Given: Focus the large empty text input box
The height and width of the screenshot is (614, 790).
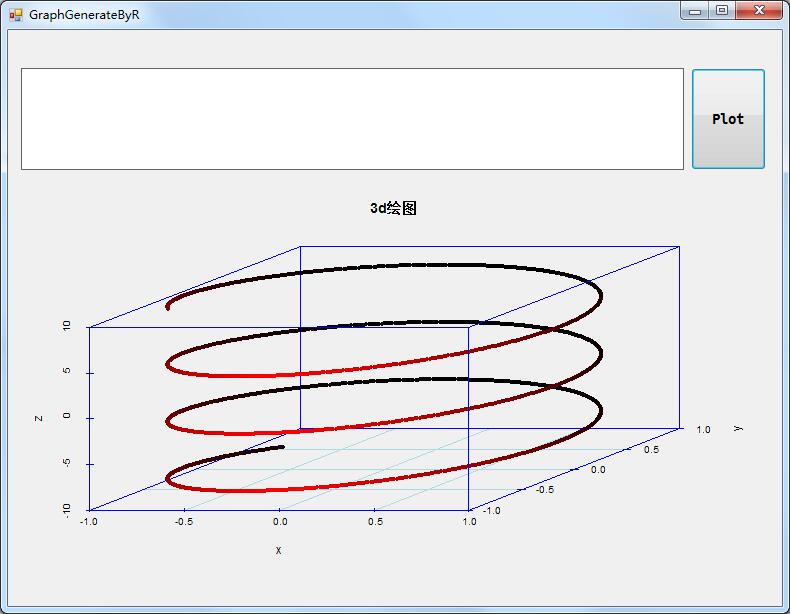Looking at the screenshot, I should point(352,119).
